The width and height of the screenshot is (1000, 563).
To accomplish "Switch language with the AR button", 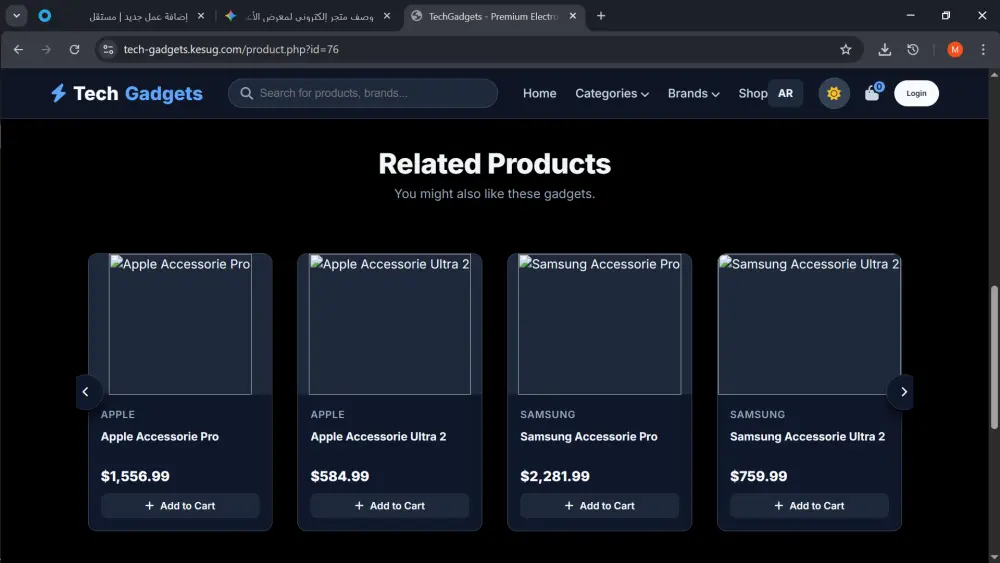I will point(785,93).
